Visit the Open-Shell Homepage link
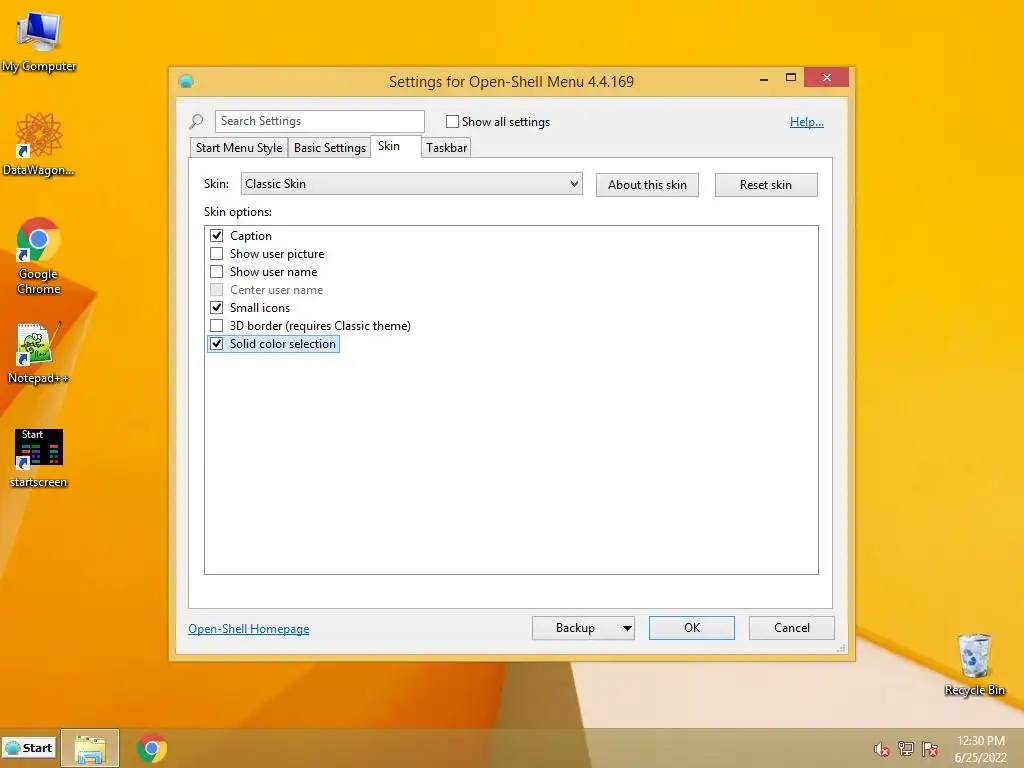 pos(249,629)
